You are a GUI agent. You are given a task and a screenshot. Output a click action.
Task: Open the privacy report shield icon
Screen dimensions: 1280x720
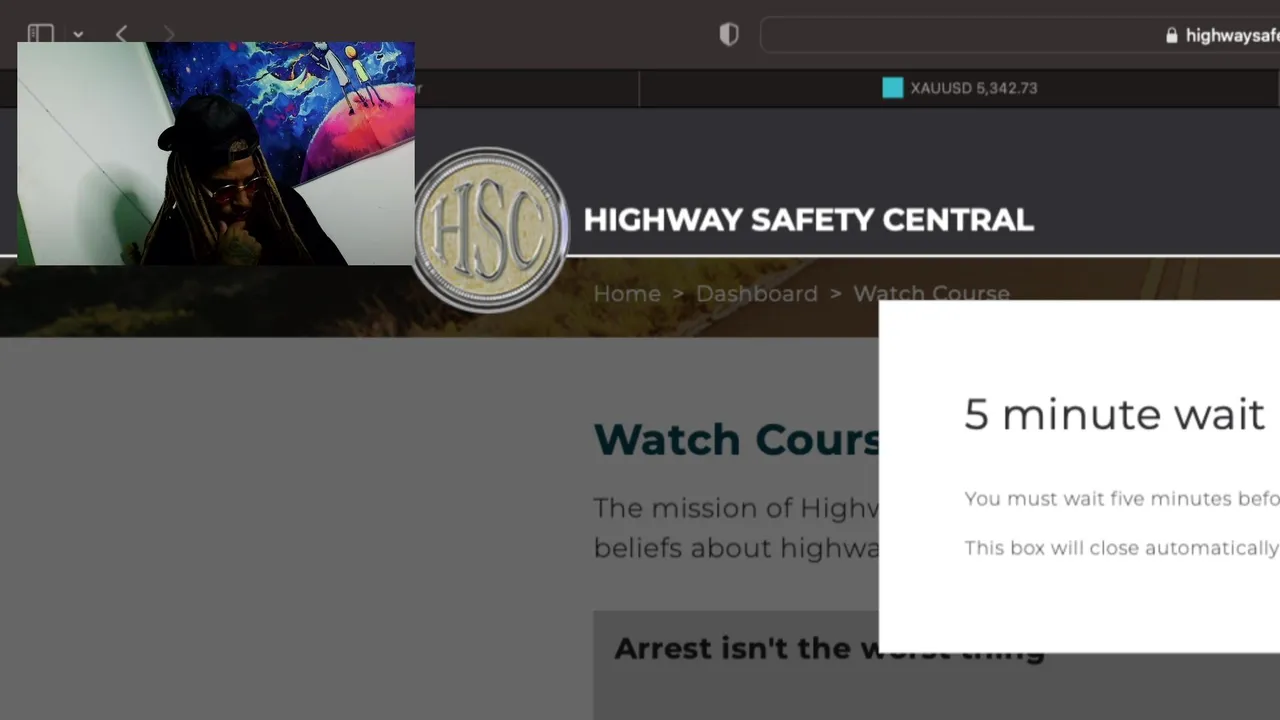(x=729, y=35)
